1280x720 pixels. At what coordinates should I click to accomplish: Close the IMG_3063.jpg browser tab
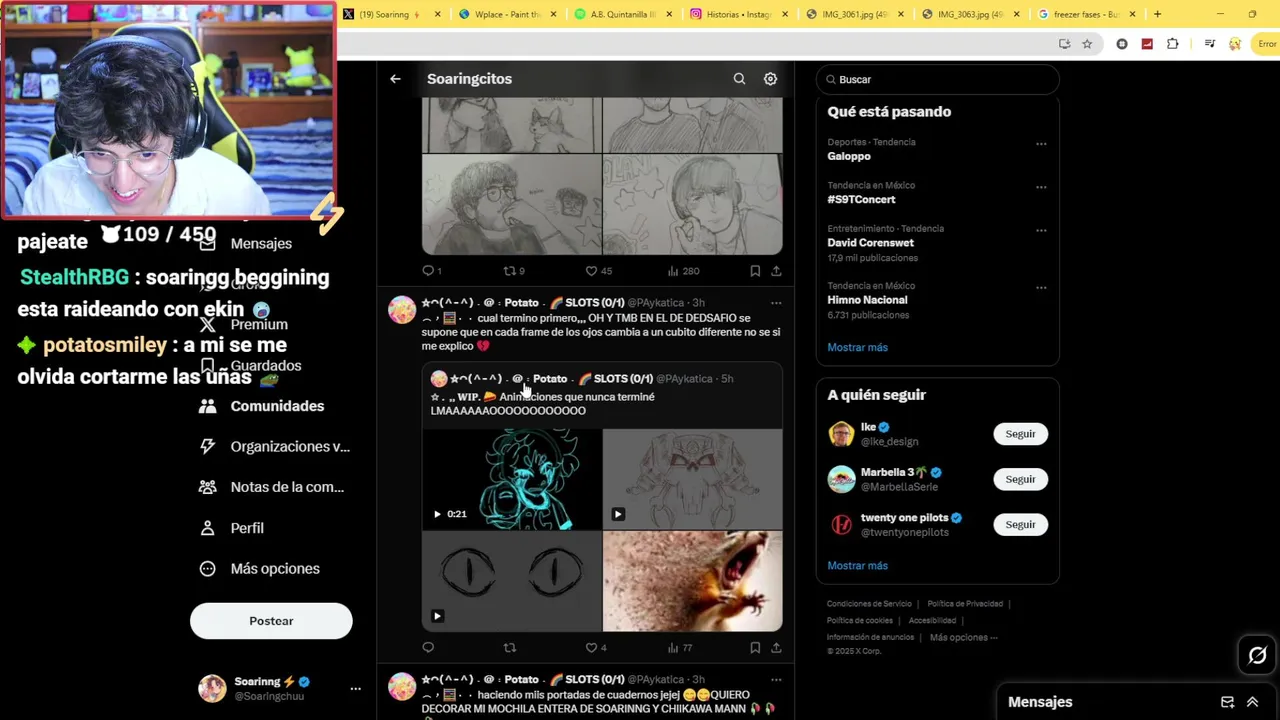[x=1017, y=14]
